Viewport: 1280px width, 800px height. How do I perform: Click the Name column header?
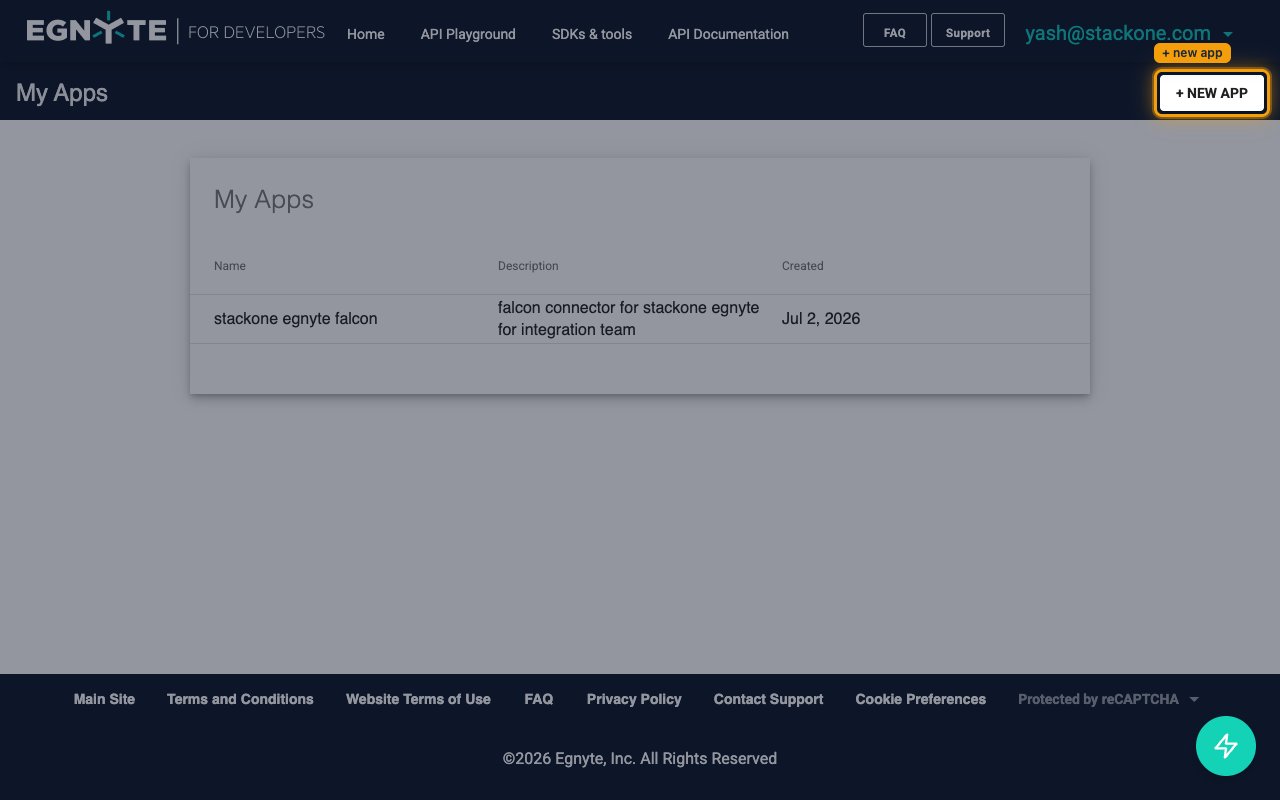point(230,266)
